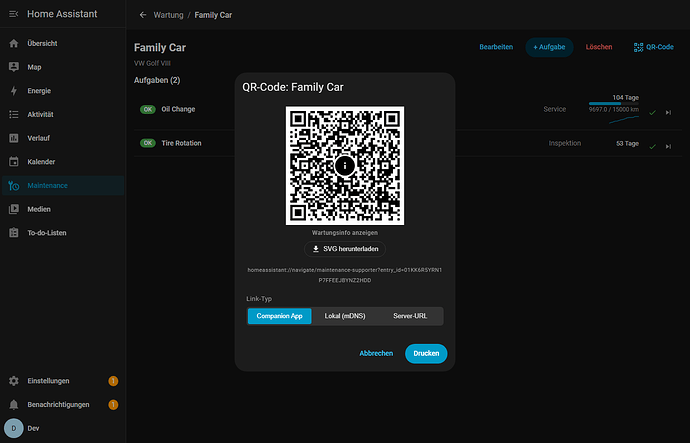This screenshot has height=443, width=690.
Task: Open the Medien play icon
Action: click(14, 209)
